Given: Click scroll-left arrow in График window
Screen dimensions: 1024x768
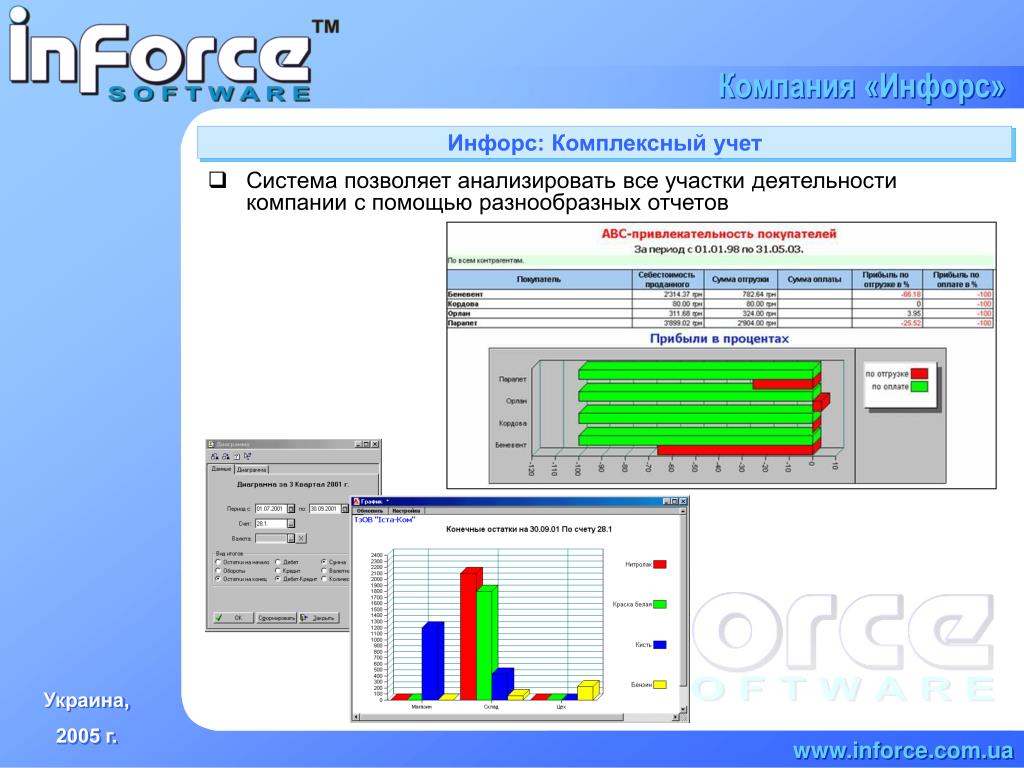Looking at the screenshot, I should pyautogui.click(x=356, y=717).
